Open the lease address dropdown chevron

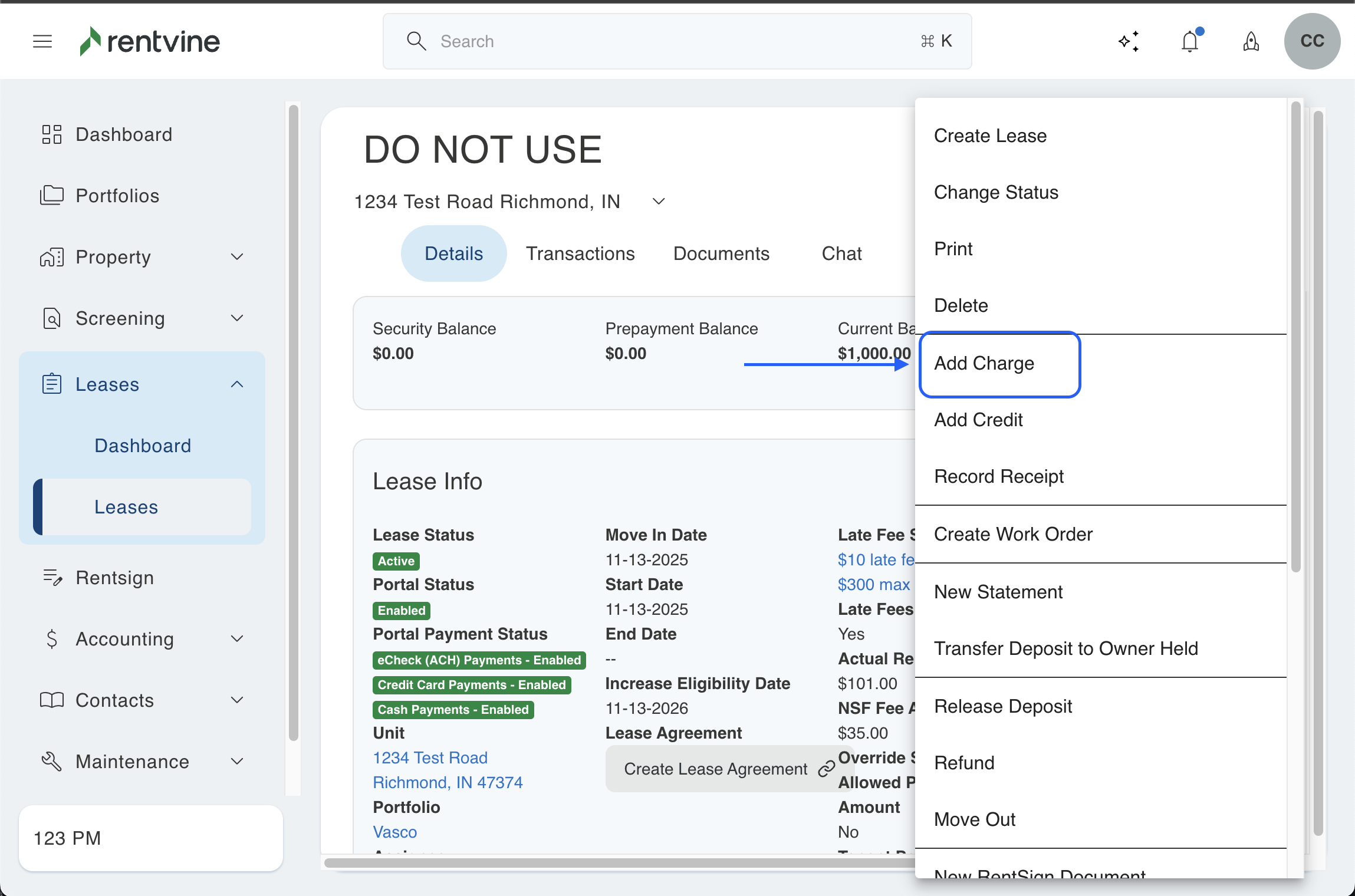(x=659, y=202)
